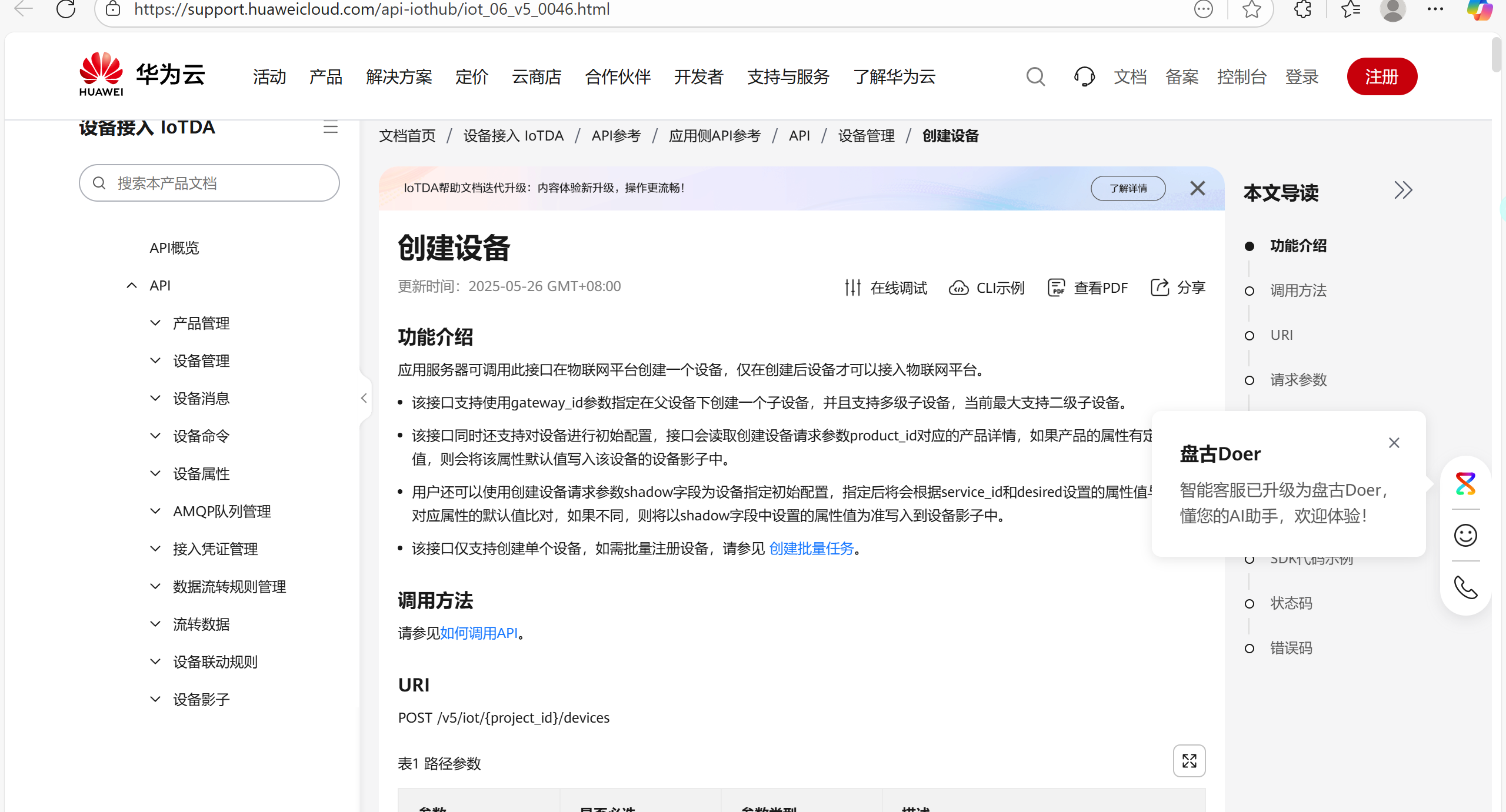Click the customer service headset icon
Viewport: 1506px width, 812px height.
1084,76
